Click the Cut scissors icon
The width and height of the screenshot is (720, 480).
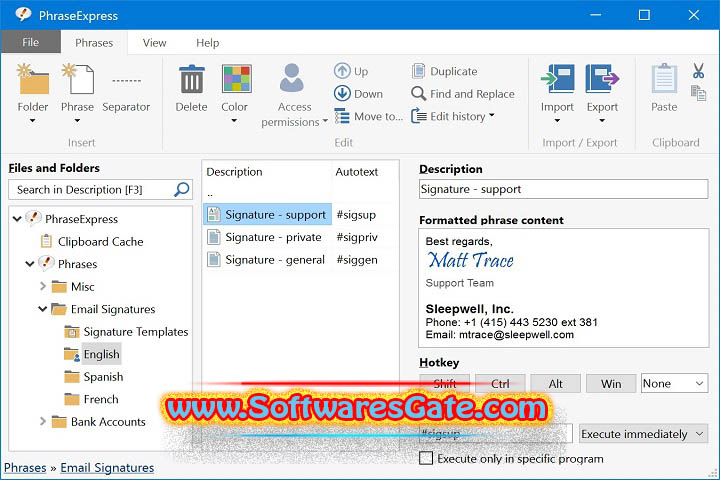pos(698,70)
